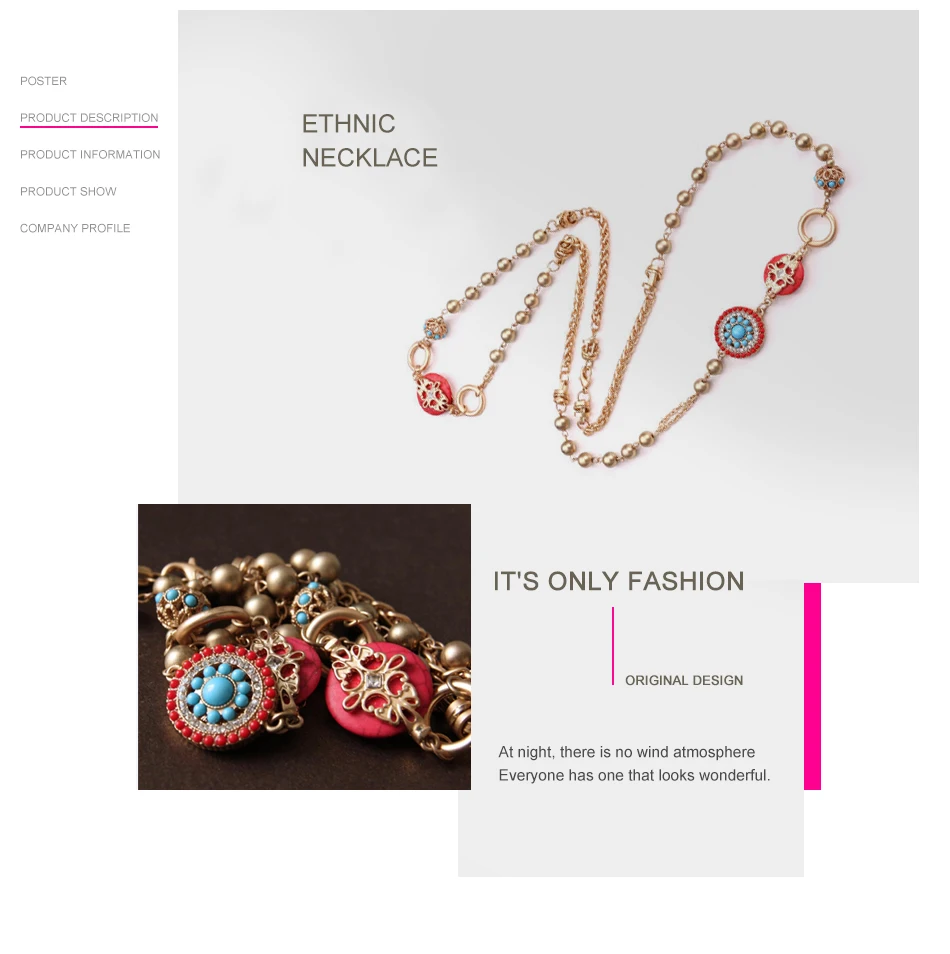Click the large necklace product photo
This screenshot has width=950, height=954.
tap(627, 295)
